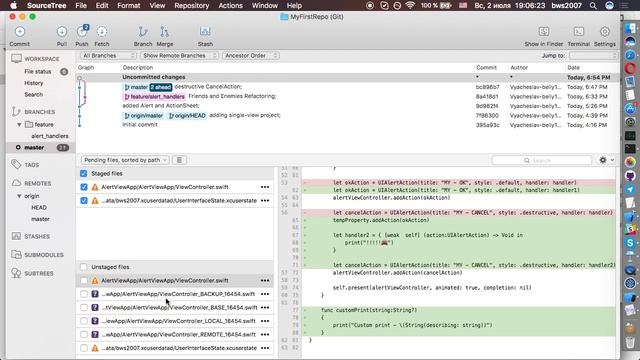Open the Merge tool in toolbar
This screenshot has width=640, height=360.
click(x=164, y=32)
